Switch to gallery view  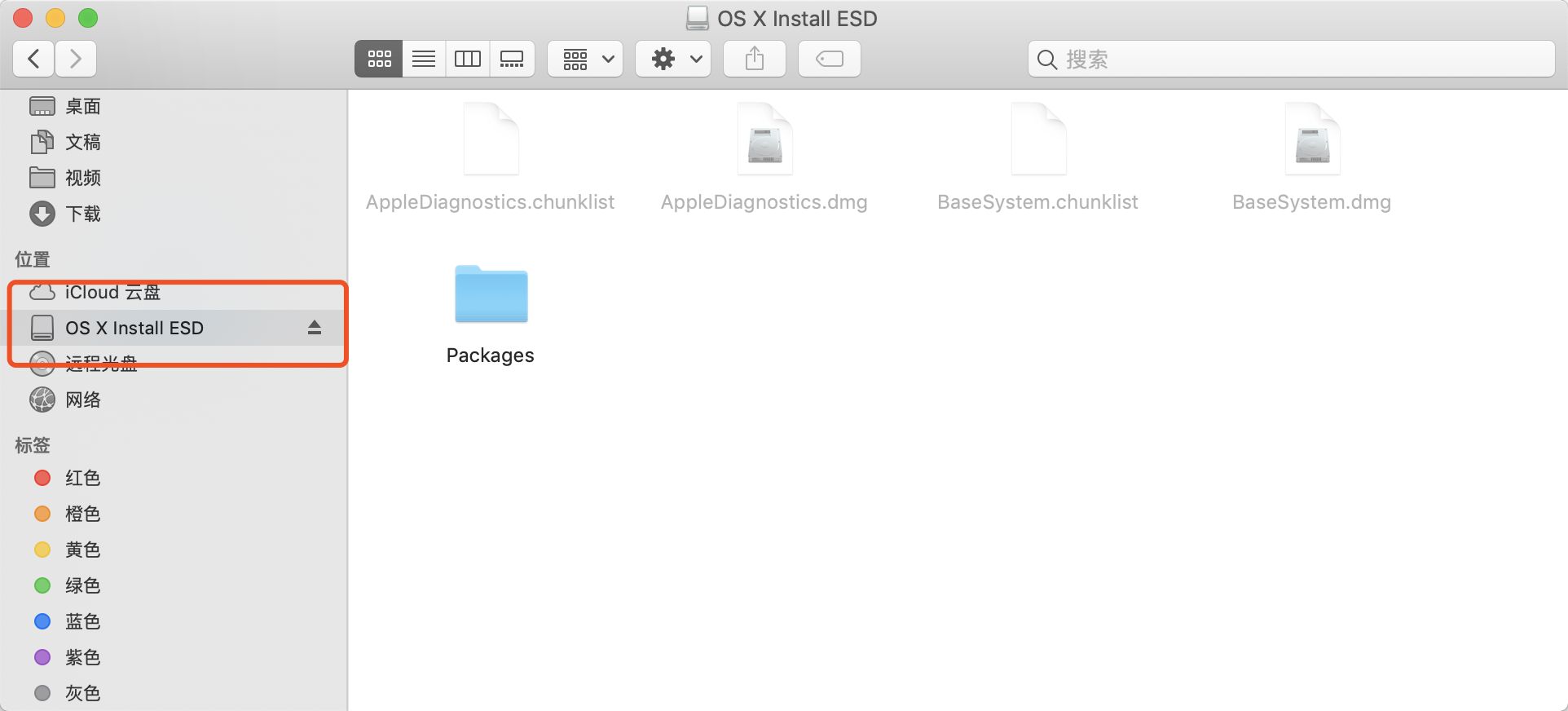tap(512, 59)
